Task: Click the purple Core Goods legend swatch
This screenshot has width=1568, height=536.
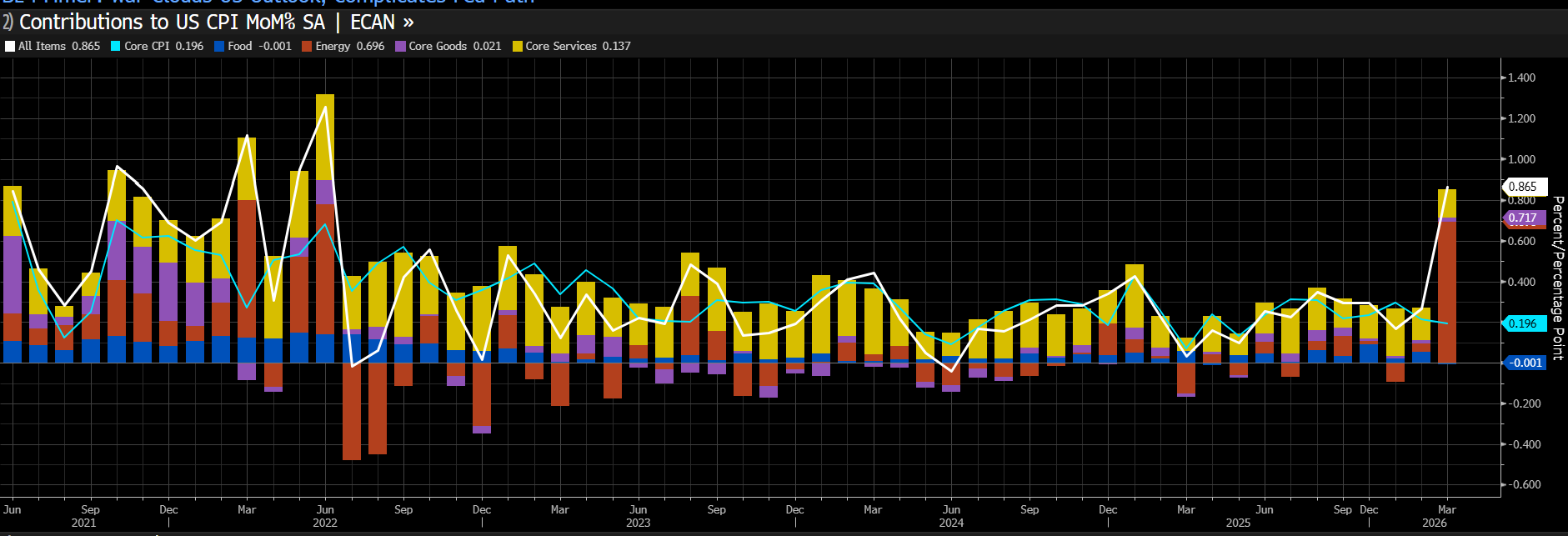Action: coord(400,47)
